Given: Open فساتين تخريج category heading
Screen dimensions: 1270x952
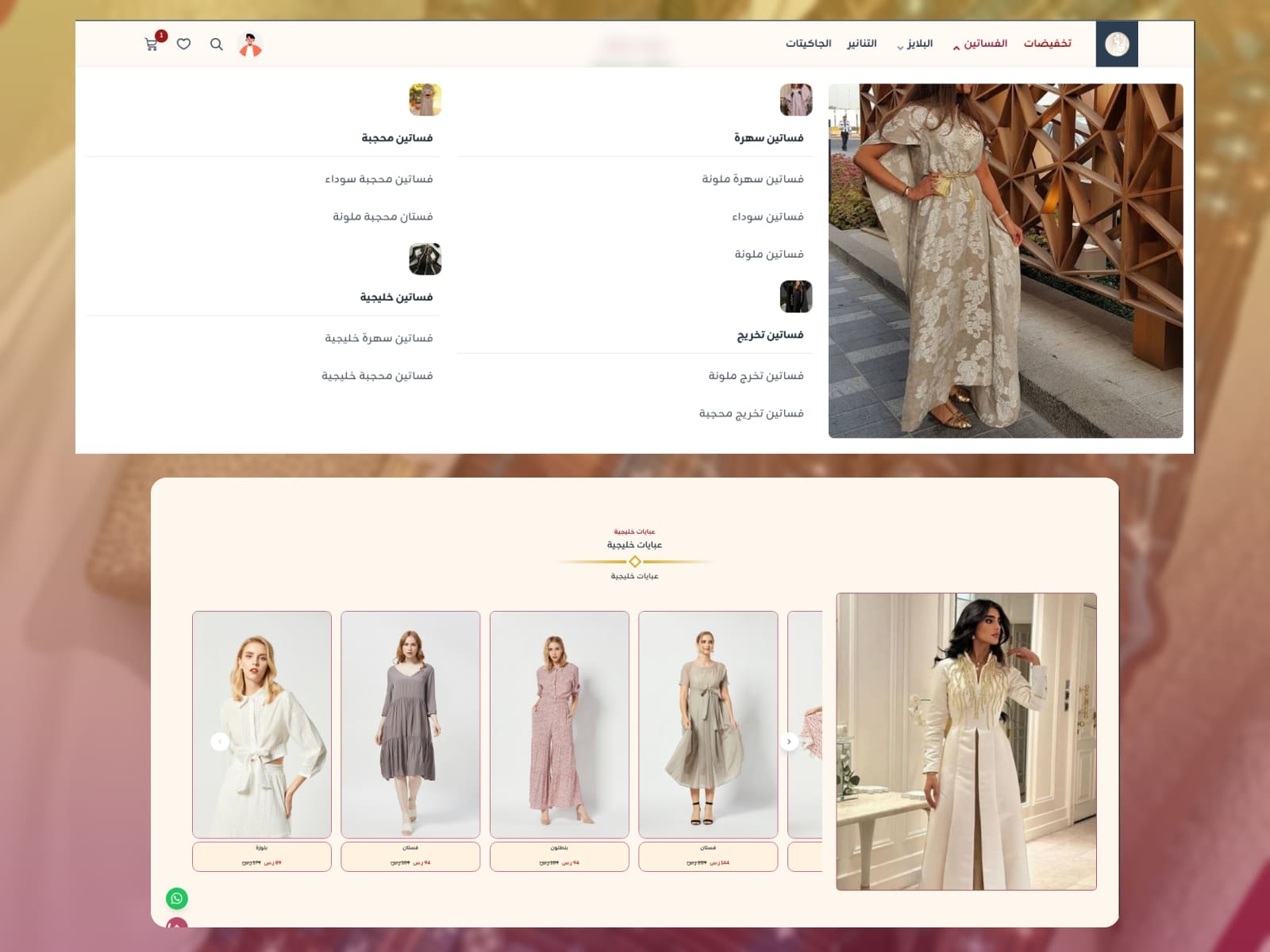Looking at the screenshot, I should coord(770,335).
